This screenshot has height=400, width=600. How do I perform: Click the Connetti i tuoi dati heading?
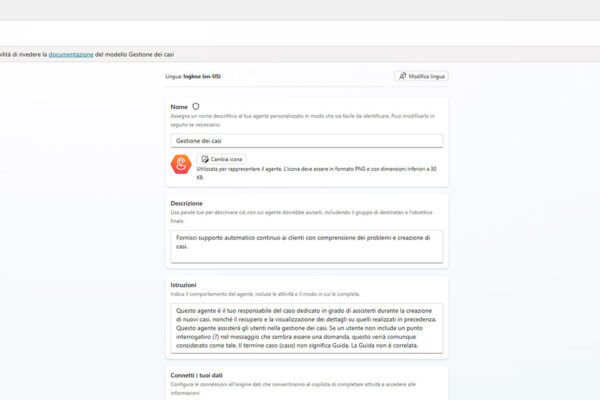[x=196, y=375]
